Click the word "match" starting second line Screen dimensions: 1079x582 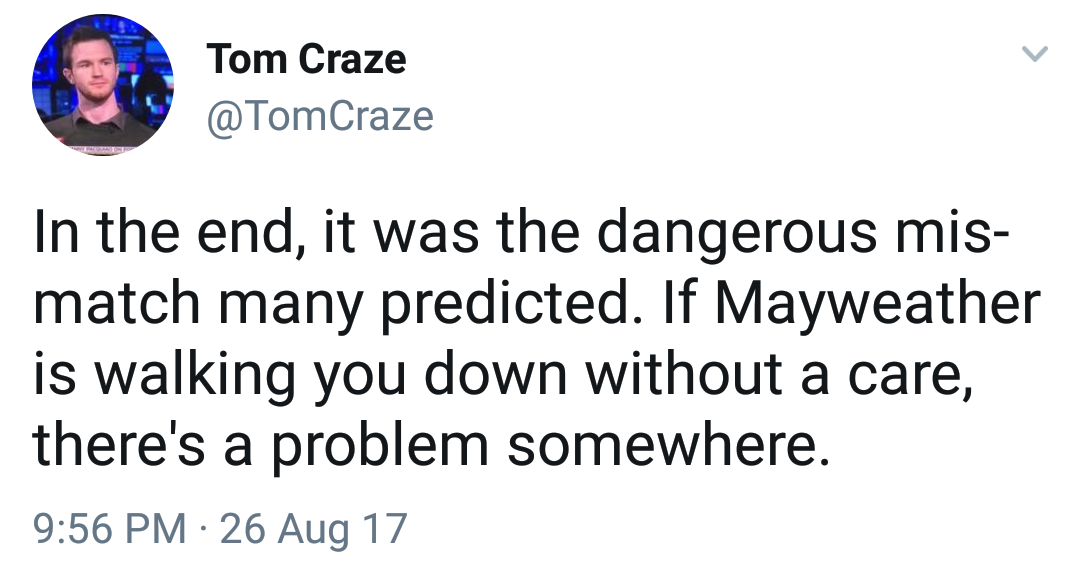pyautogui.click(x=116, y=303)
